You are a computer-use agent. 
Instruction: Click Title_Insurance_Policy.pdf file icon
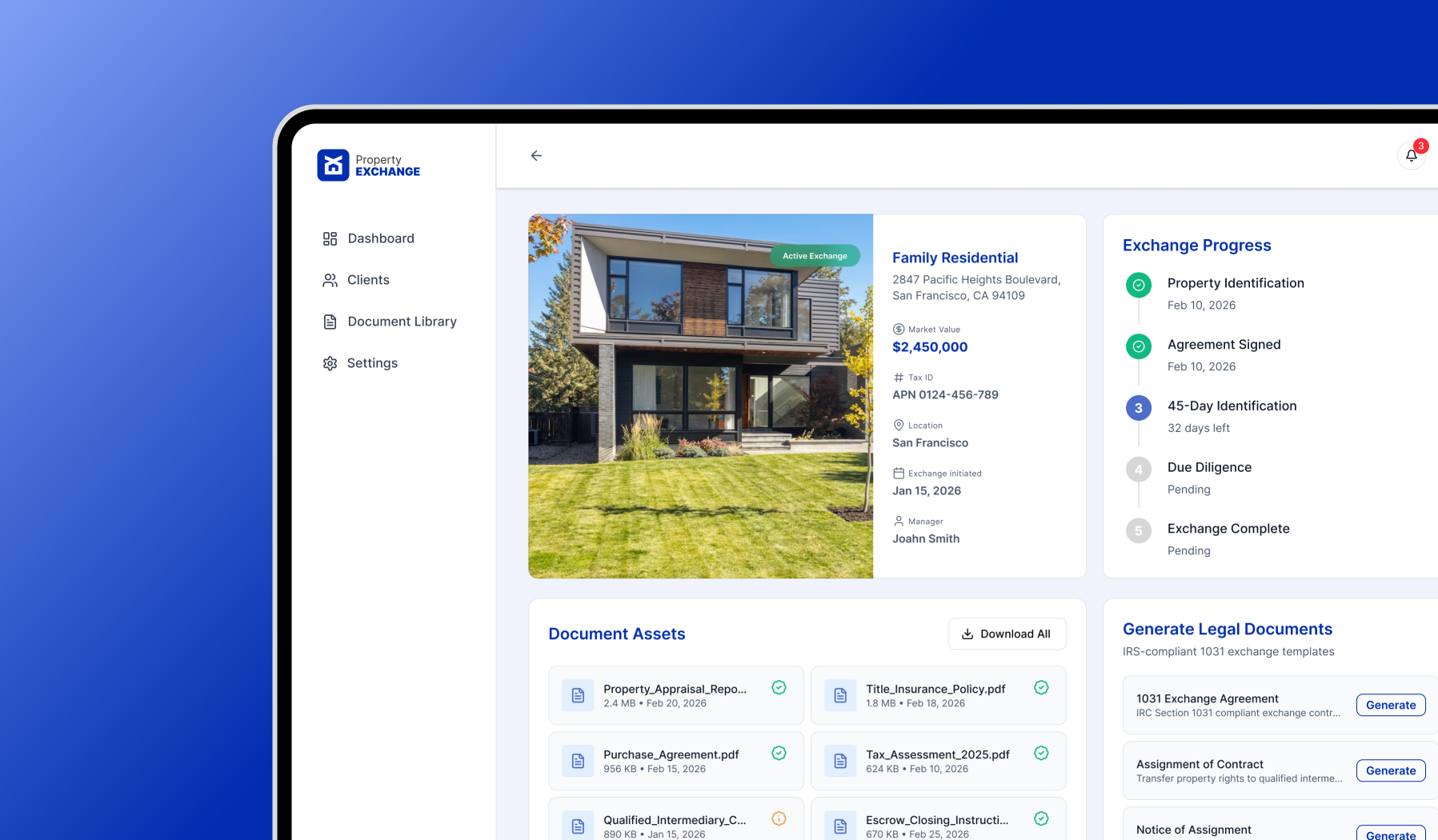[840, 696]
